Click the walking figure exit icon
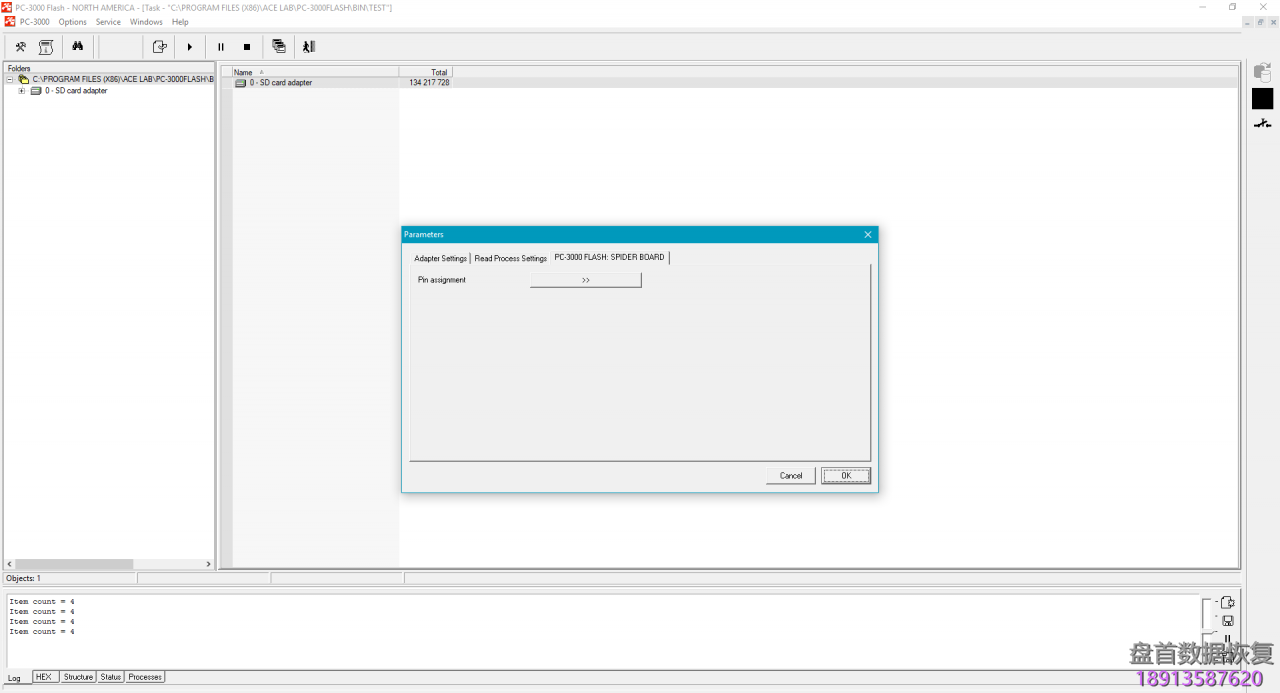 309,47
